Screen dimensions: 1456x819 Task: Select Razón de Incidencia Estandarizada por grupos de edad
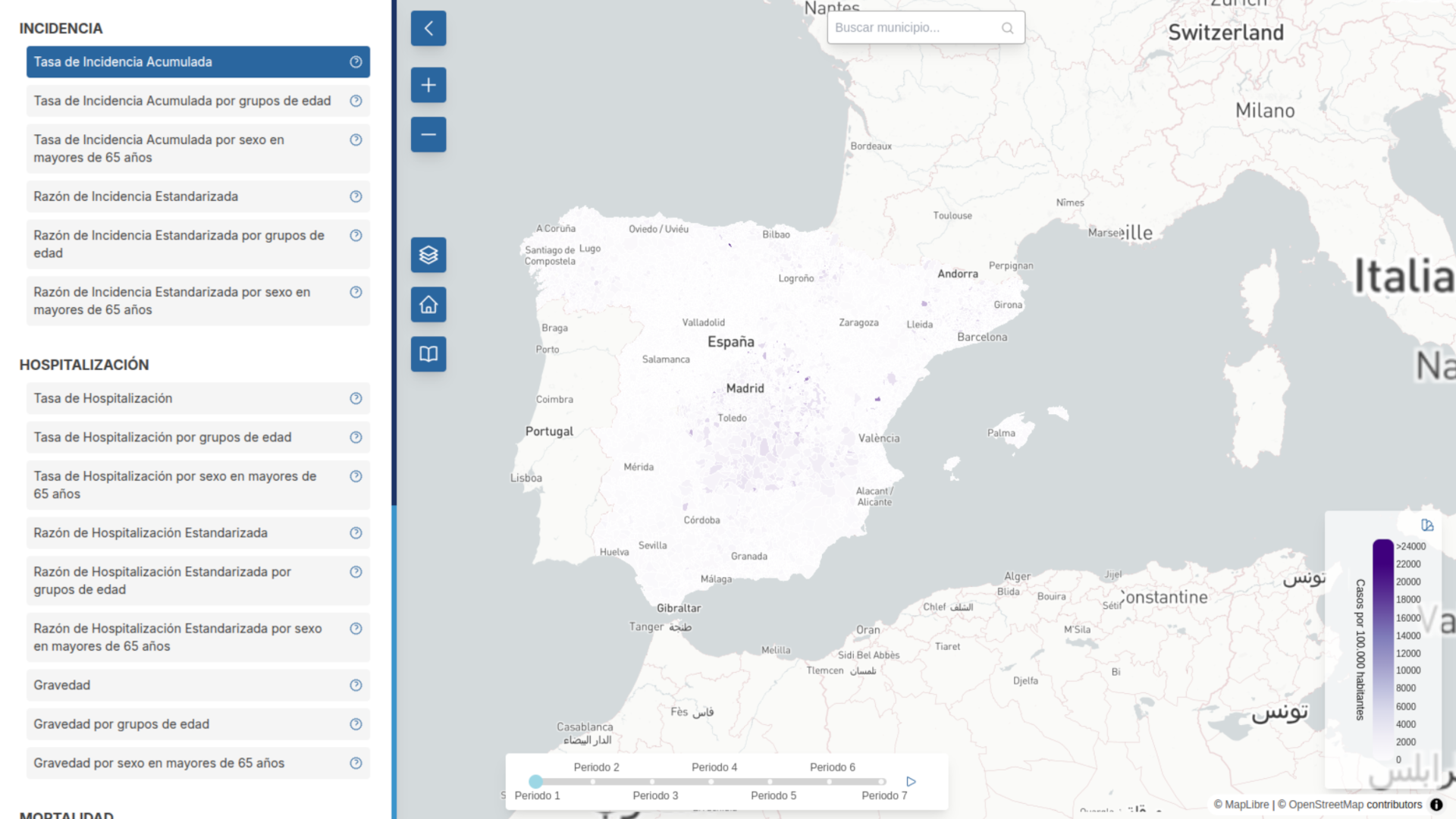[198, 244]
